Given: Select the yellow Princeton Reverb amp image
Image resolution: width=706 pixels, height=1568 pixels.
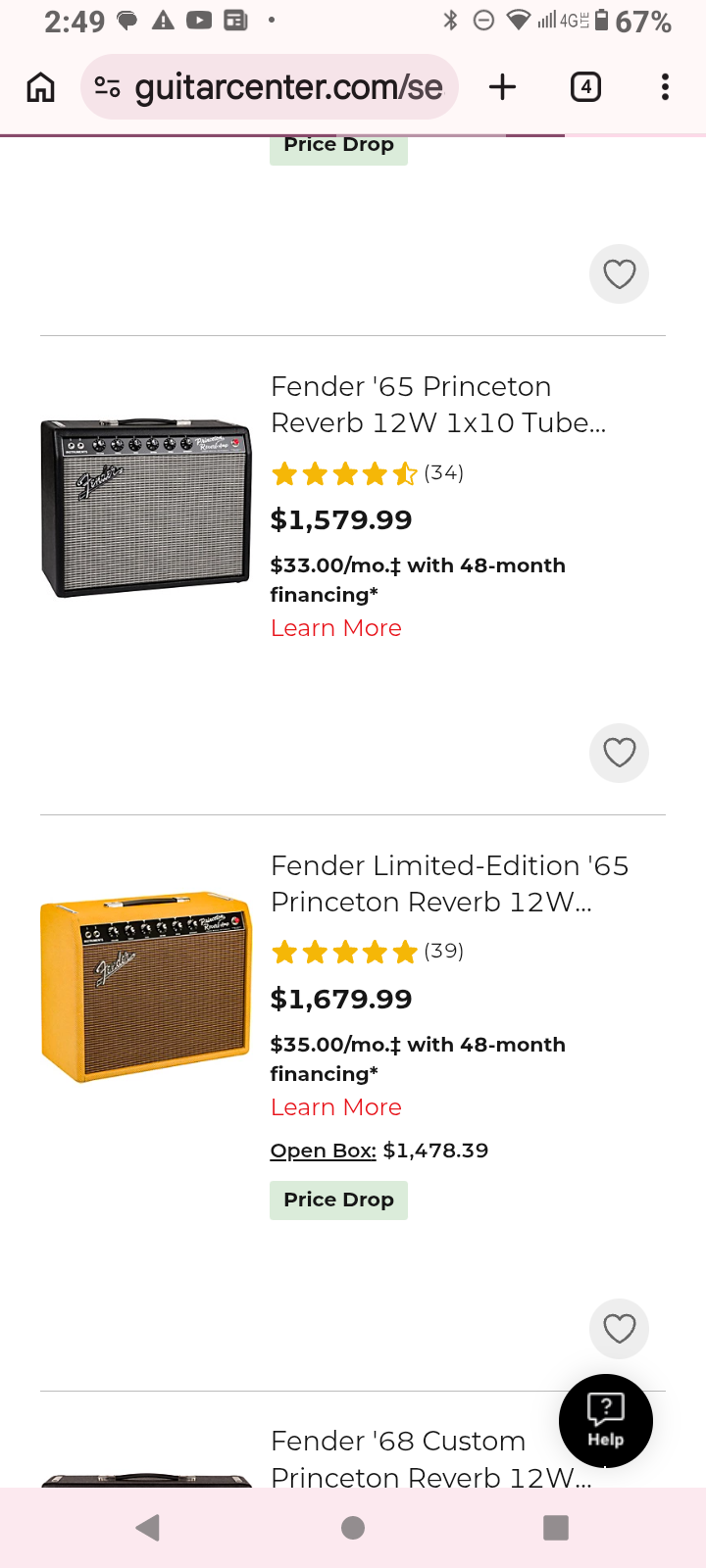Looking at the screenshot, I should point(146,986).
